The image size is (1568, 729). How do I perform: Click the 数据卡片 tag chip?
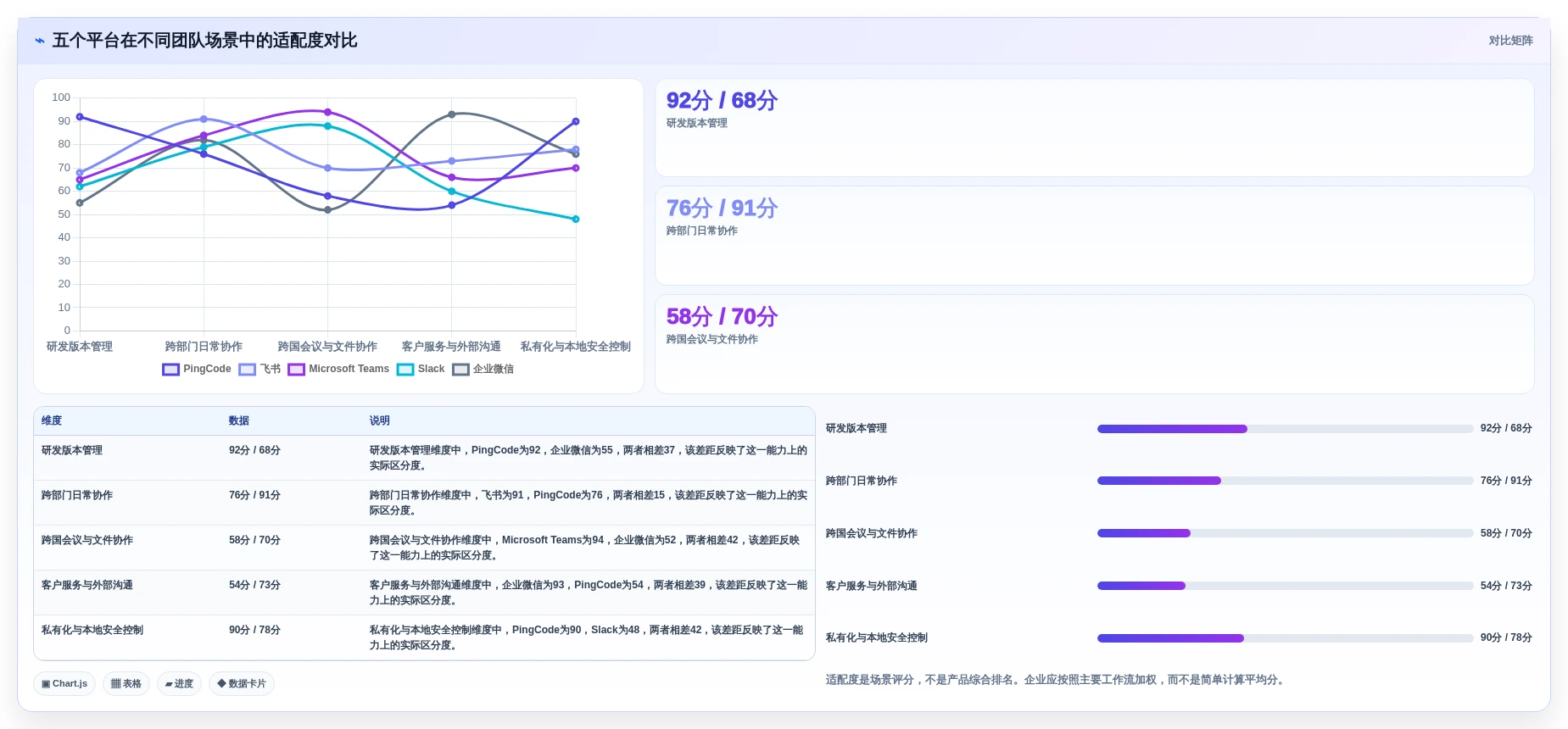click(x=242, y=683)
